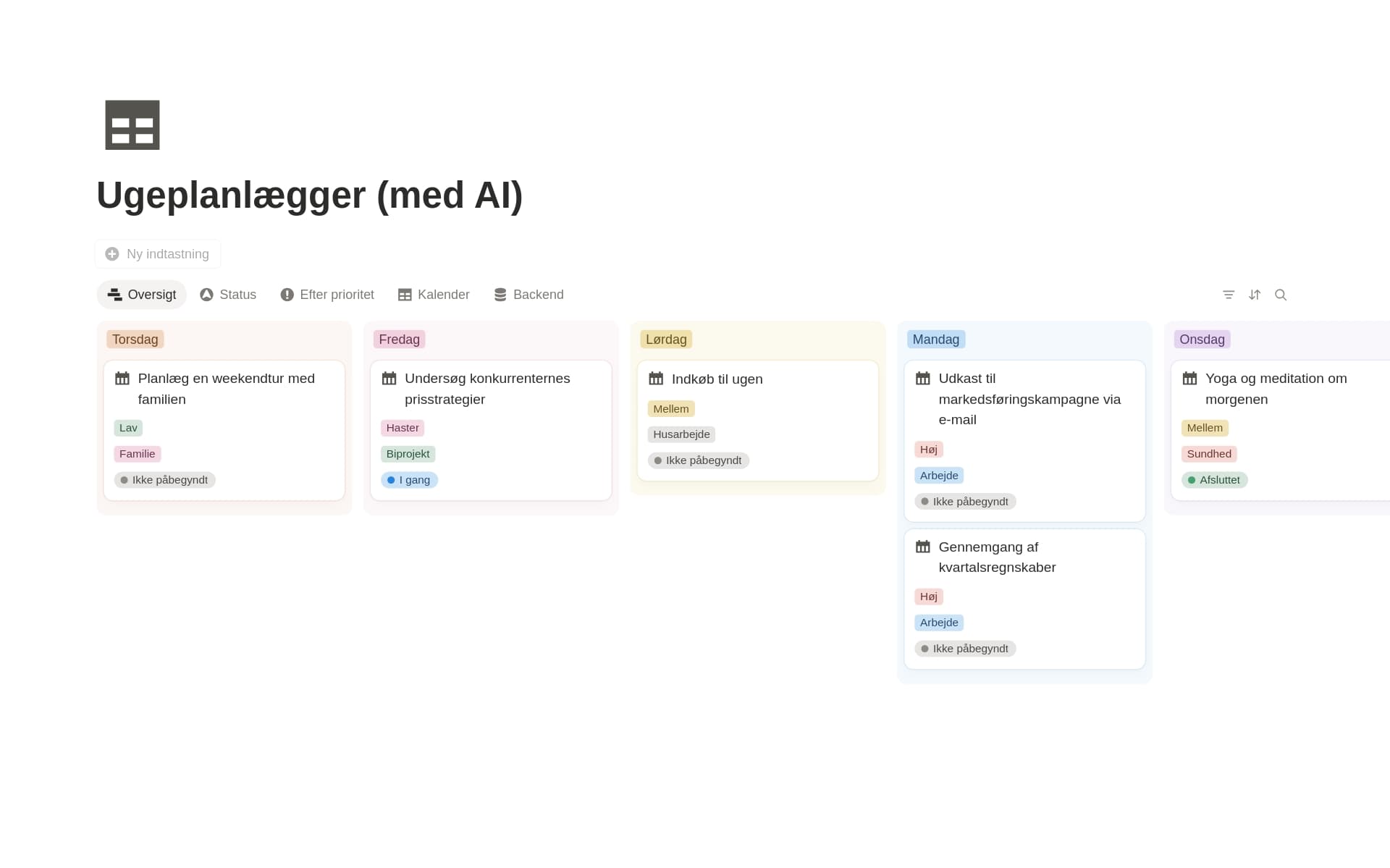Select the Oversigt view tab
Image resolution: width=1390 pixels, height=868 pixels.
tap(142, 295)
